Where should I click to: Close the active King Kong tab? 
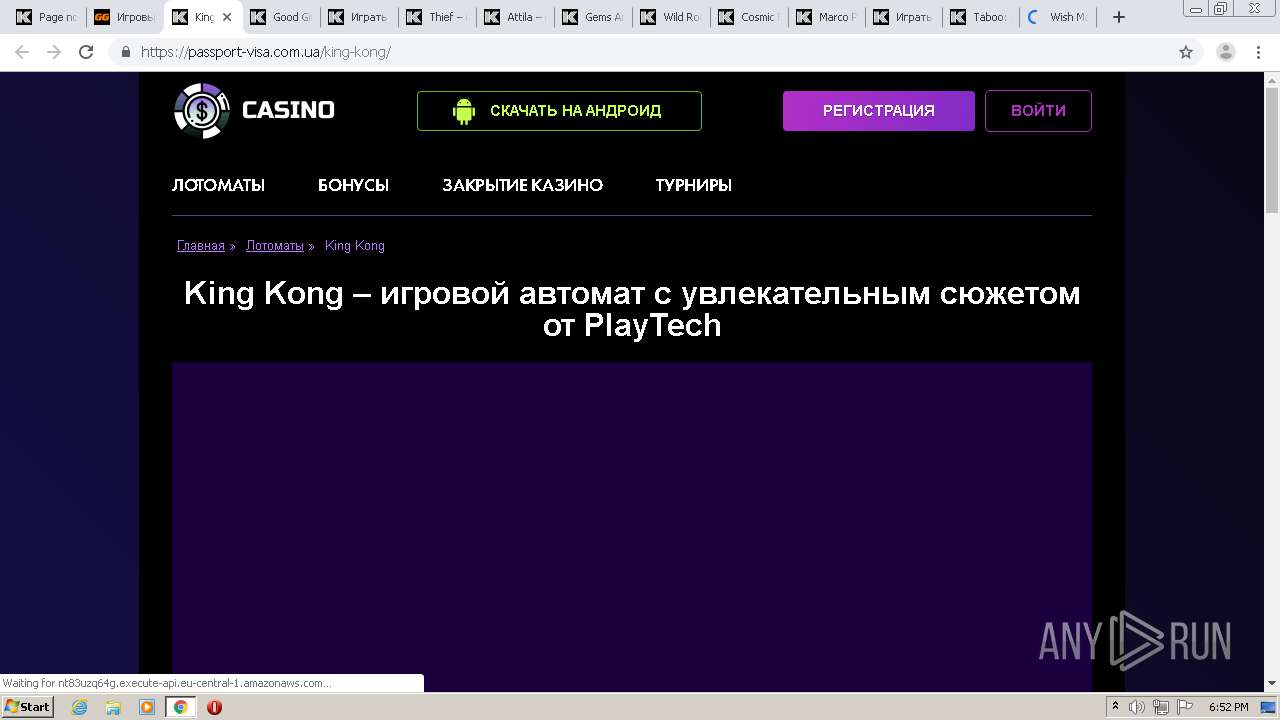pos(226,17)
